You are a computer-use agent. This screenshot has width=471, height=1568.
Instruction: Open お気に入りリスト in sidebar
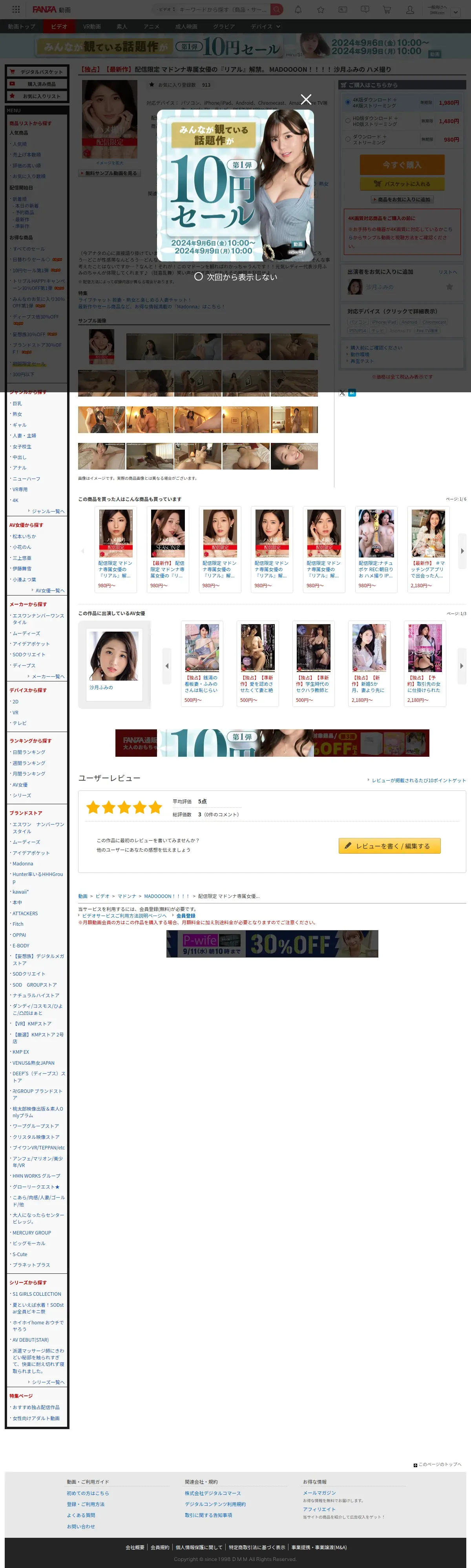point(37,96)
